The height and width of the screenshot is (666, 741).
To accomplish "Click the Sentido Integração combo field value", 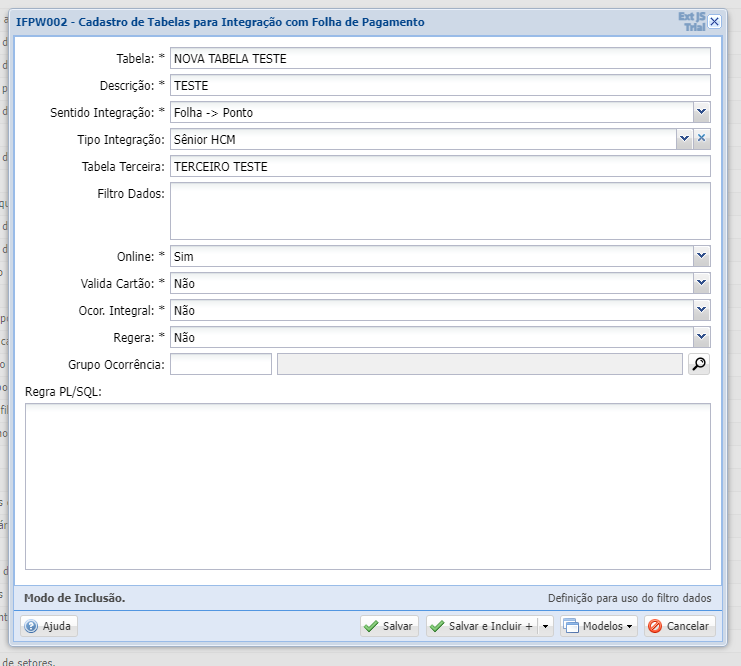I will point(432,112).
